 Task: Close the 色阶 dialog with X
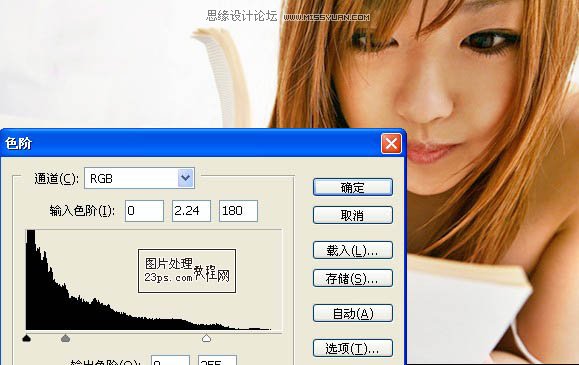tap(391, 144)
